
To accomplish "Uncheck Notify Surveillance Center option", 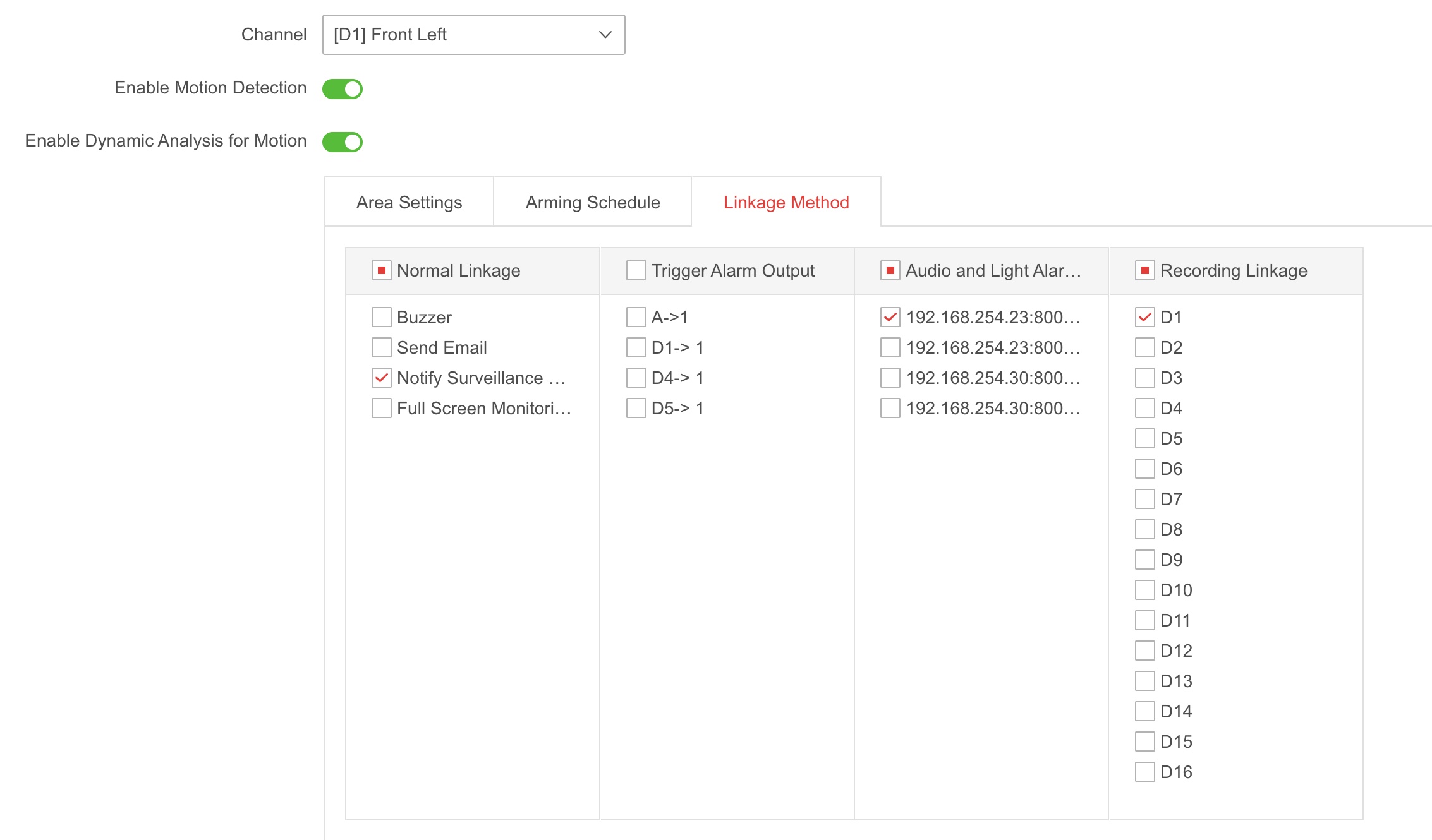I will coord(382,378).
